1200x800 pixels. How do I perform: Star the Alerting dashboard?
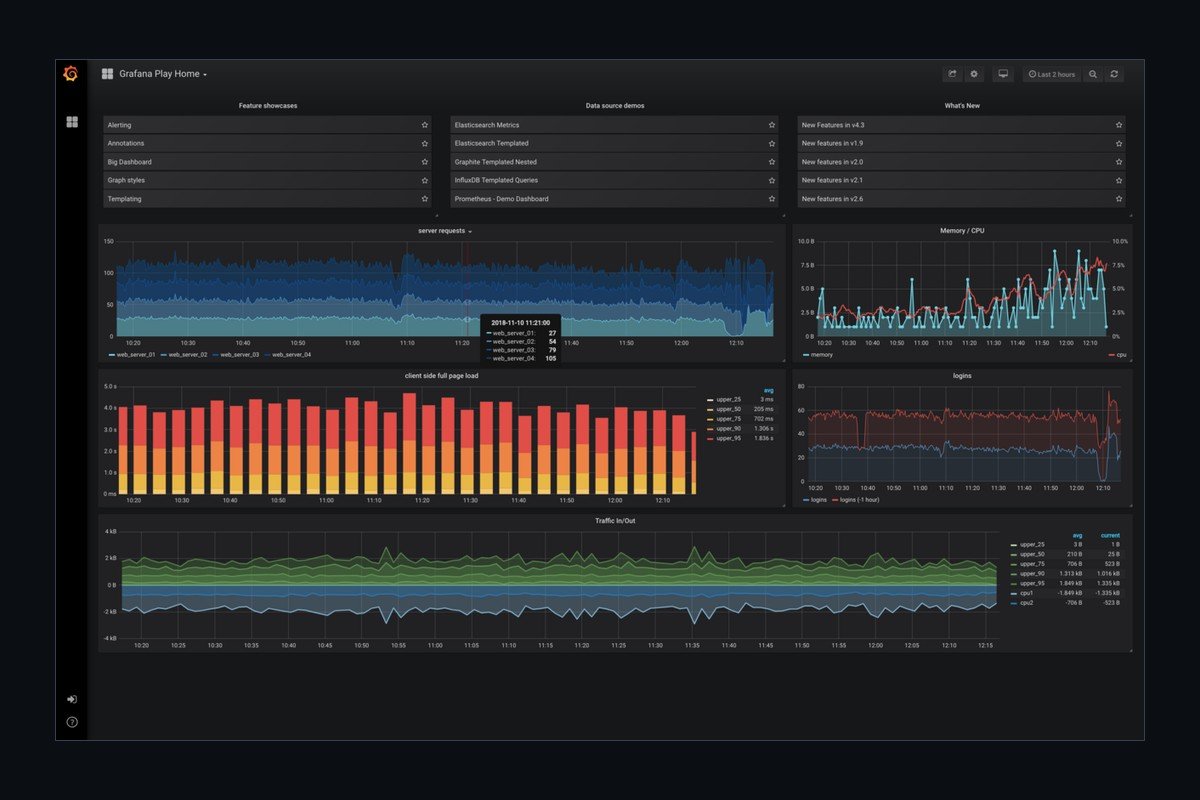point(424,125)
